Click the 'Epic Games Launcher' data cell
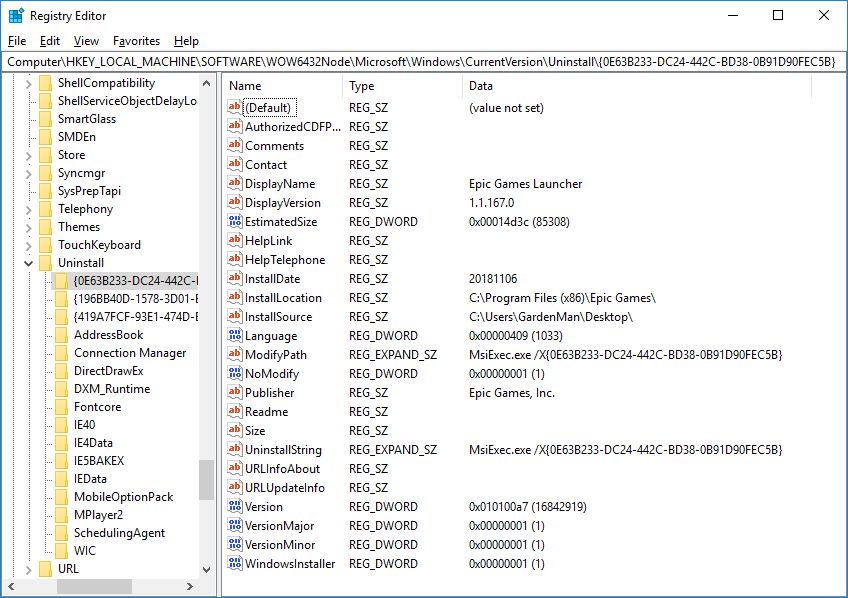The height and width of the screenshot is (598, 848). pyautogui.click(x=525, y=184)
